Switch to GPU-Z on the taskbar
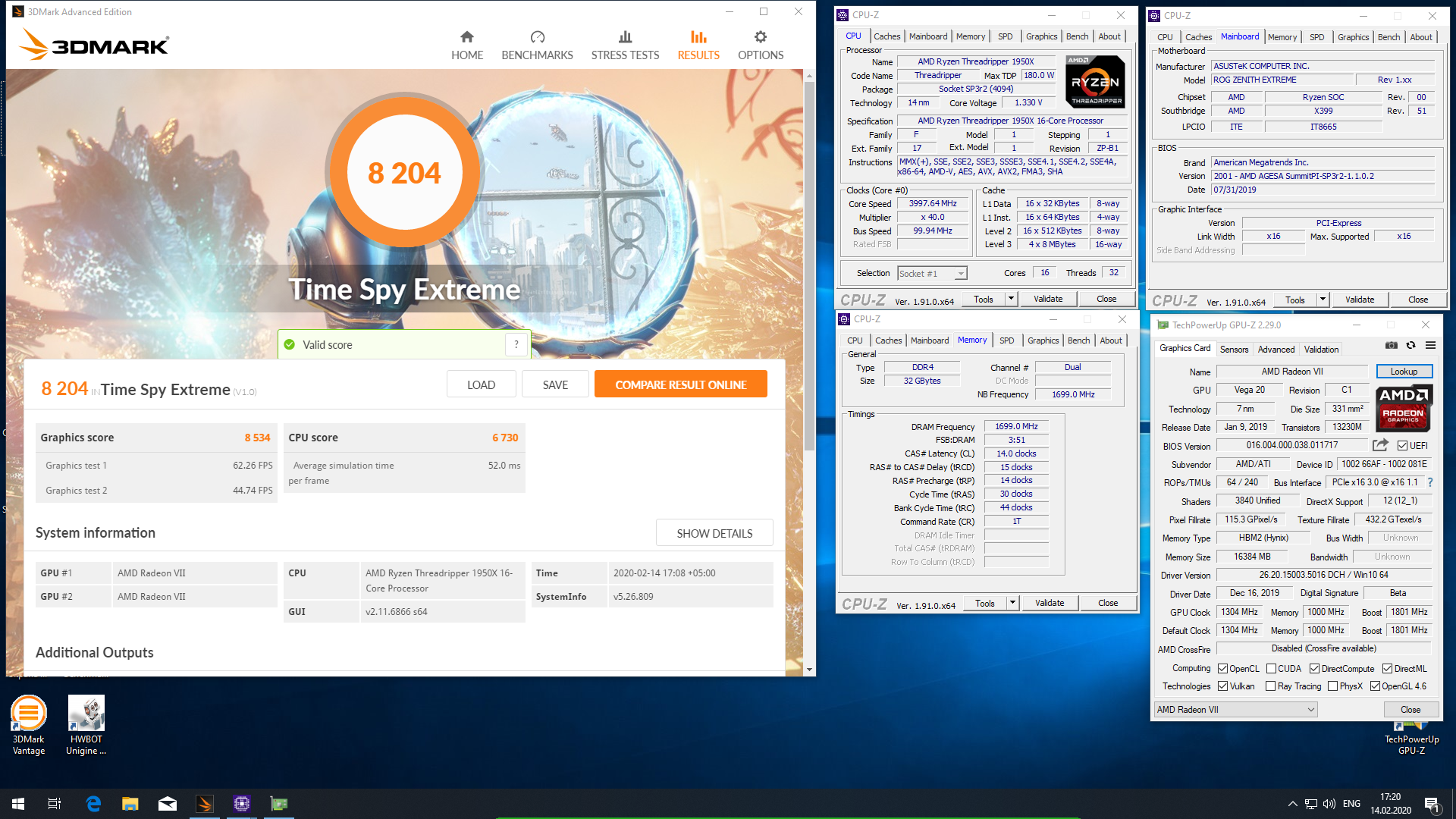The width and height of the screenshot is (1456, 819). [x=279, y=804]
